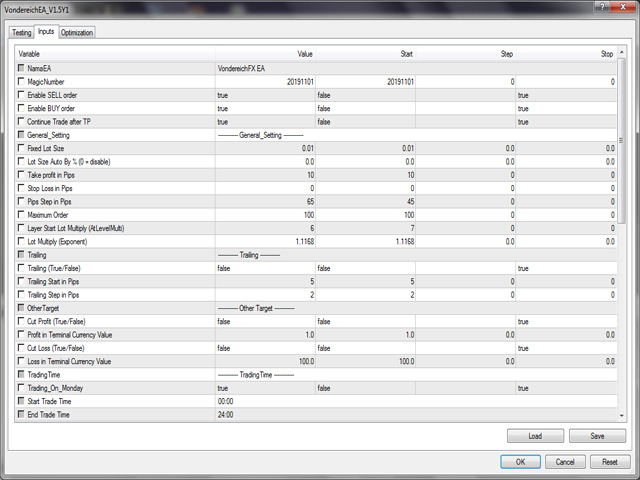Click the Stop column header
This screenshot has width=640, height=480.
pos(566,54)
